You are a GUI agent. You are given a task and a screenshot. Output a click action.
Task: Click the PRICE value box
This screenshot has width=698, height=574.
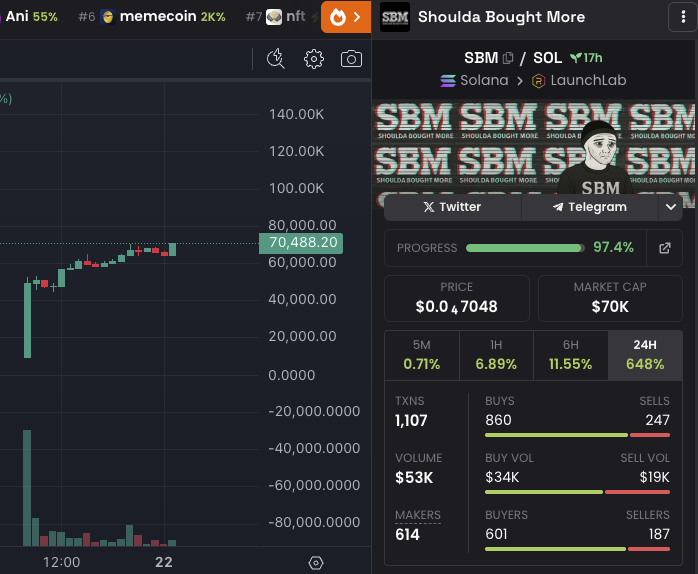(x=457, y=298)
